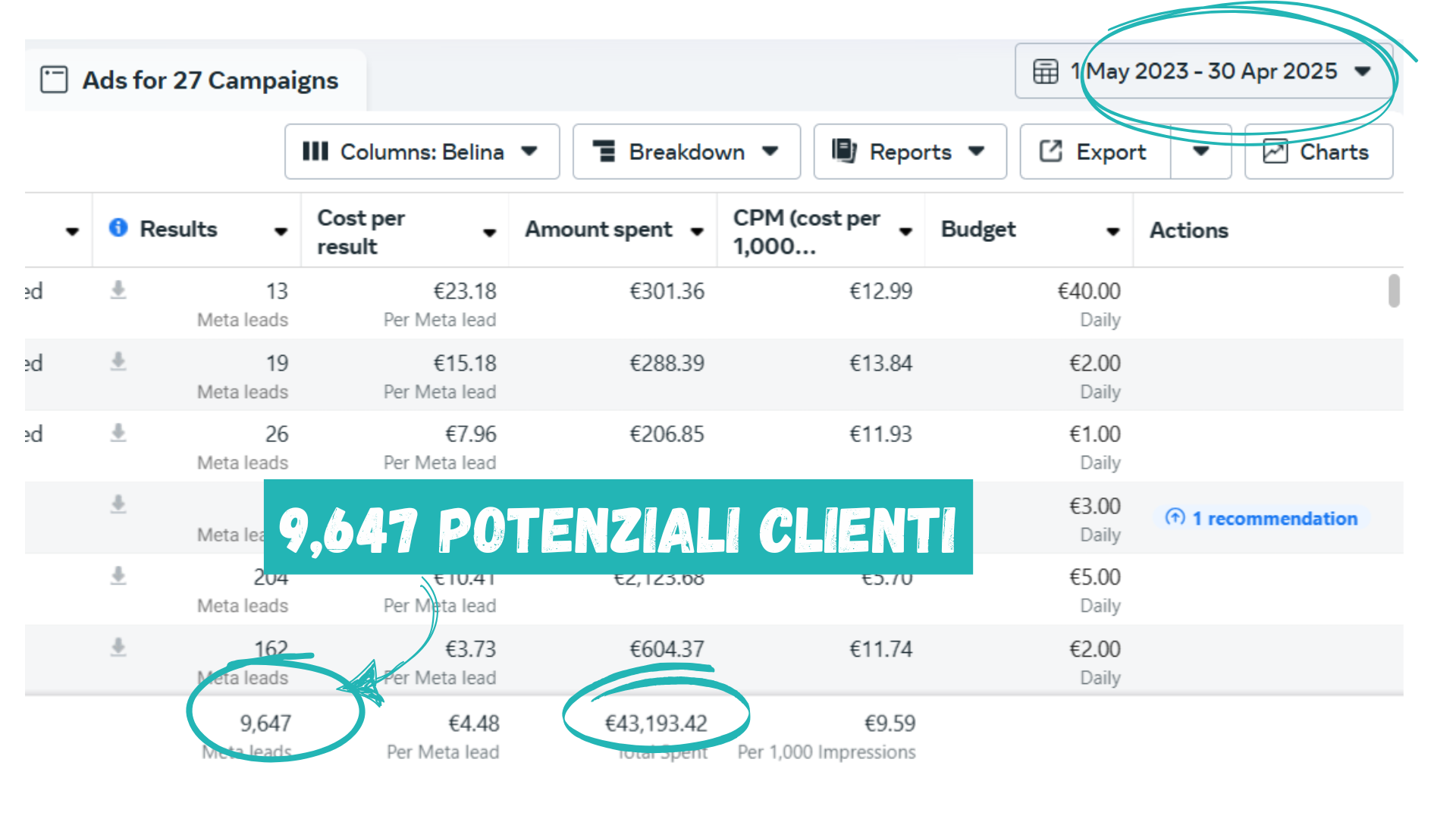Select the €13.84 CPM cell
Screen dimensions: 1456x819
(880, 363)
